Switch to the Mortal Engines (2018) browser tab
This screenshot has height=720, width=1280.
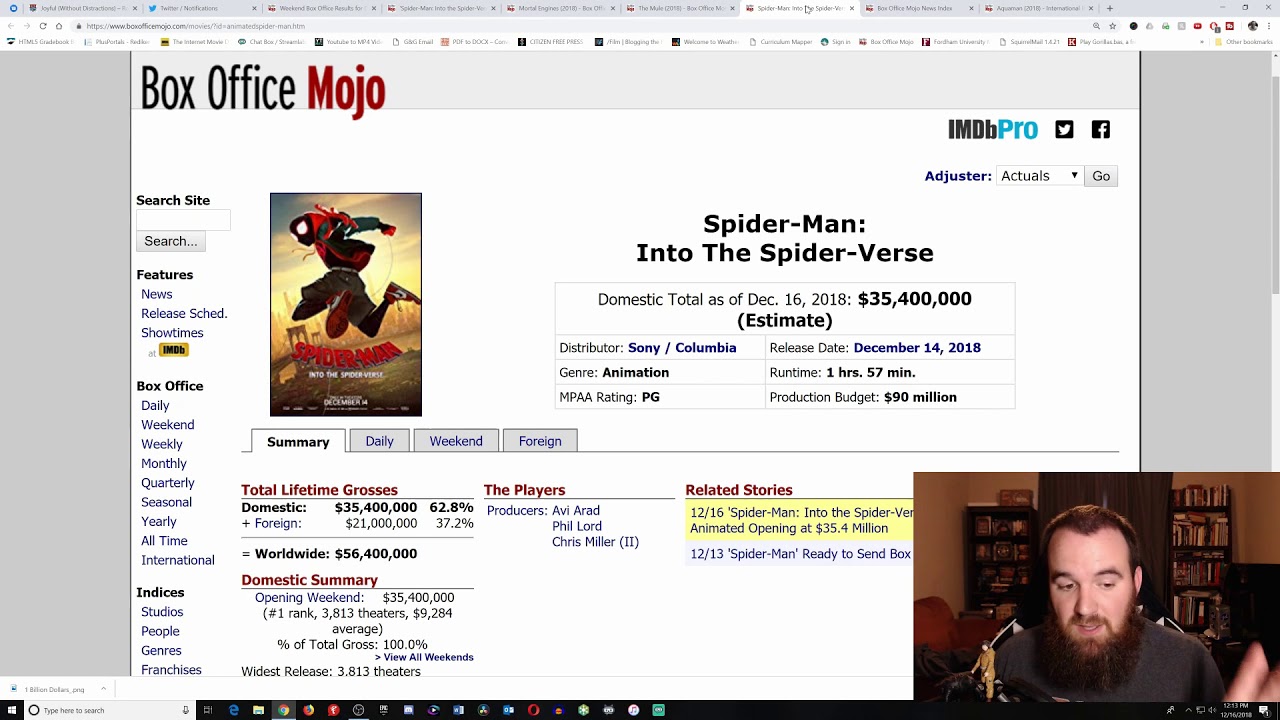560,8
